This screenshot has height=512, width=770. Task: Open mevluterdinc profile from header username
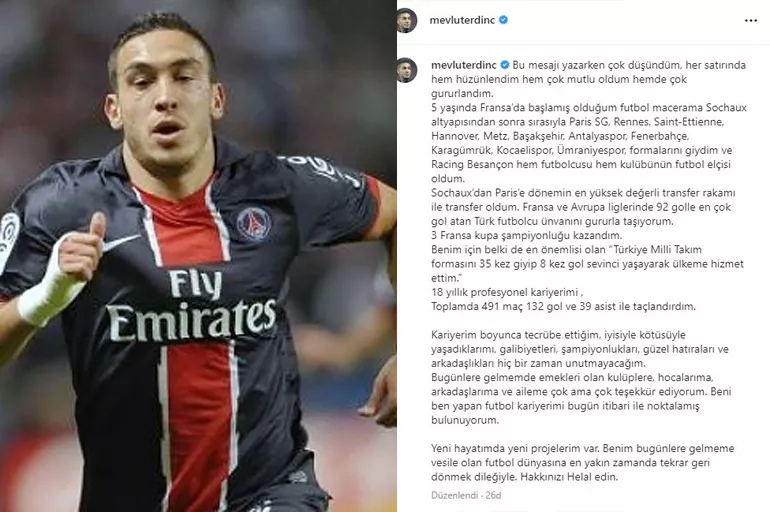pos(462,20)
